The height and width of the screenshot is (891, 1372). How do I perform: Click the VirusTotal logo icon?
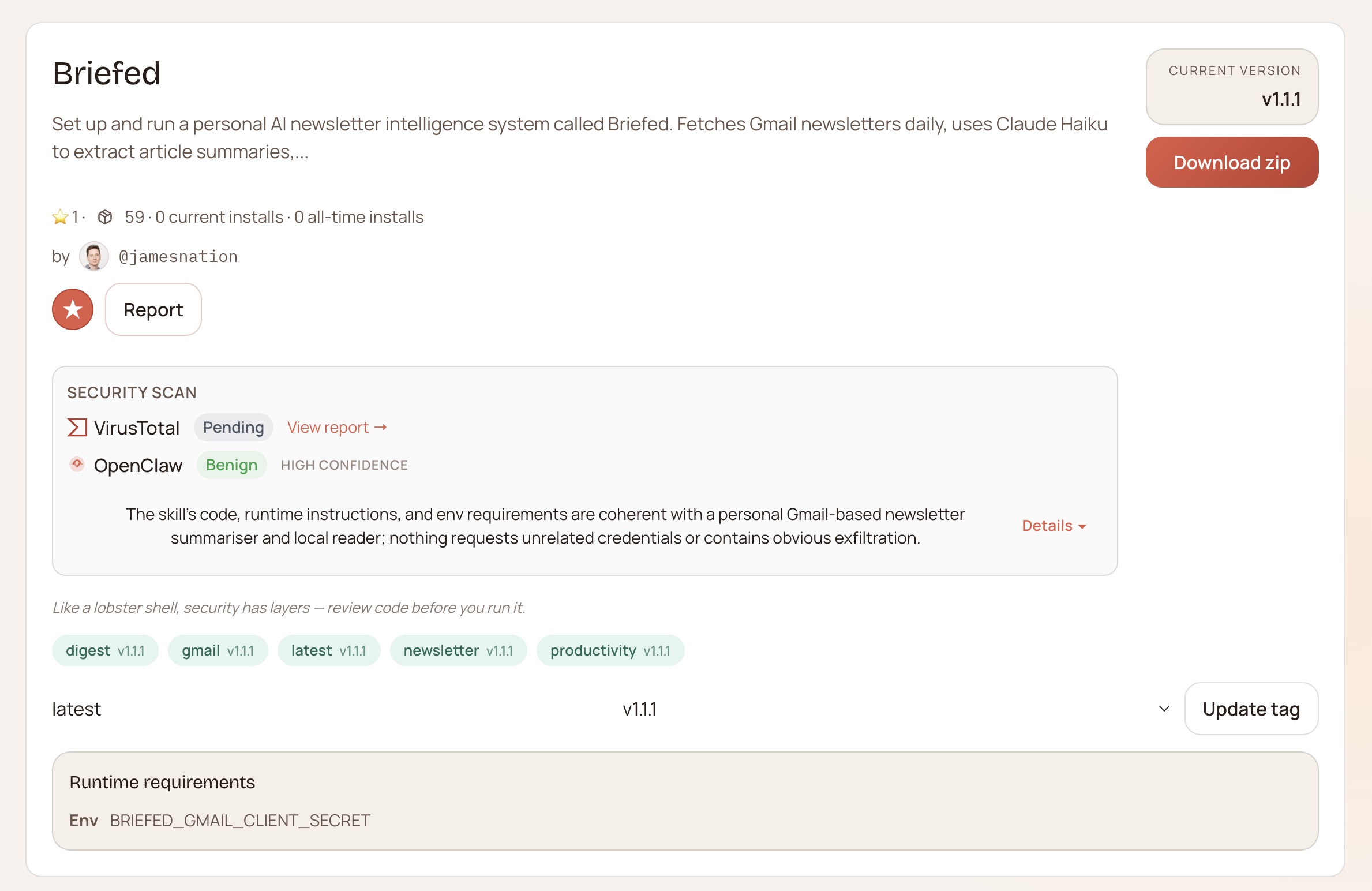tap(77, 428)
